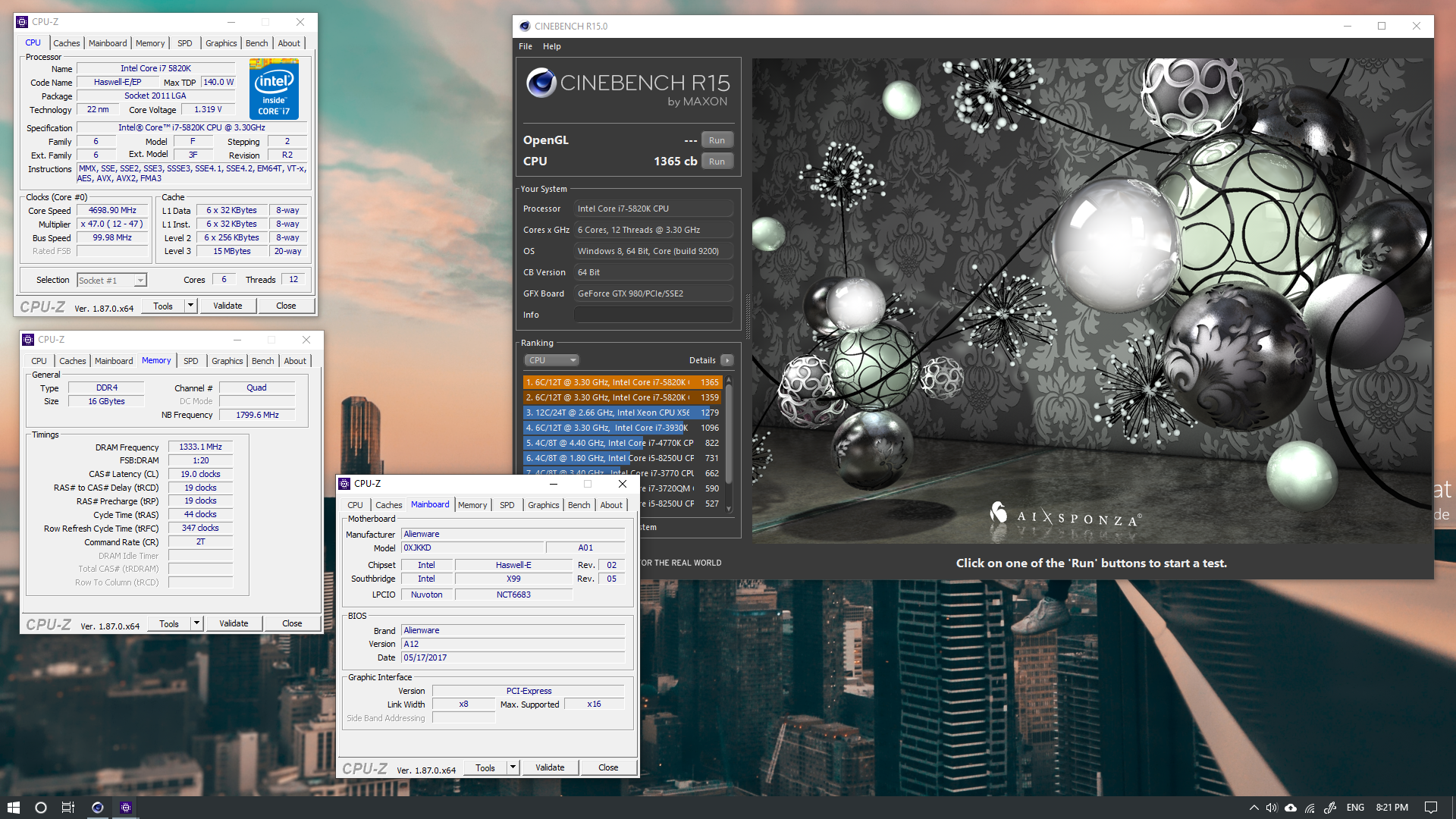
Task: Click the BIOS Date value 05/17/2017
Action: click(513, 658)
